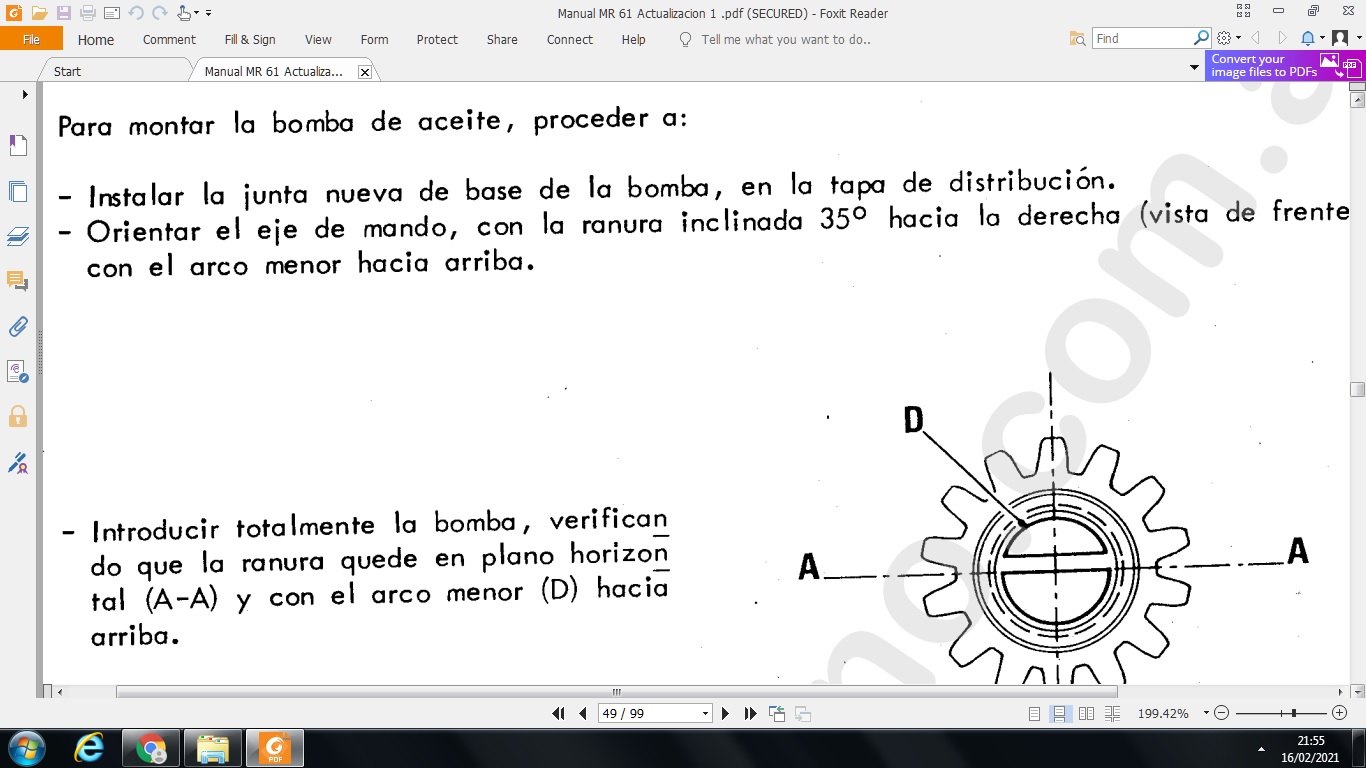Click the search settings gear icon
This screenshot has height=768, width=1366.
pyautogui.click(x=1225, y=38)
